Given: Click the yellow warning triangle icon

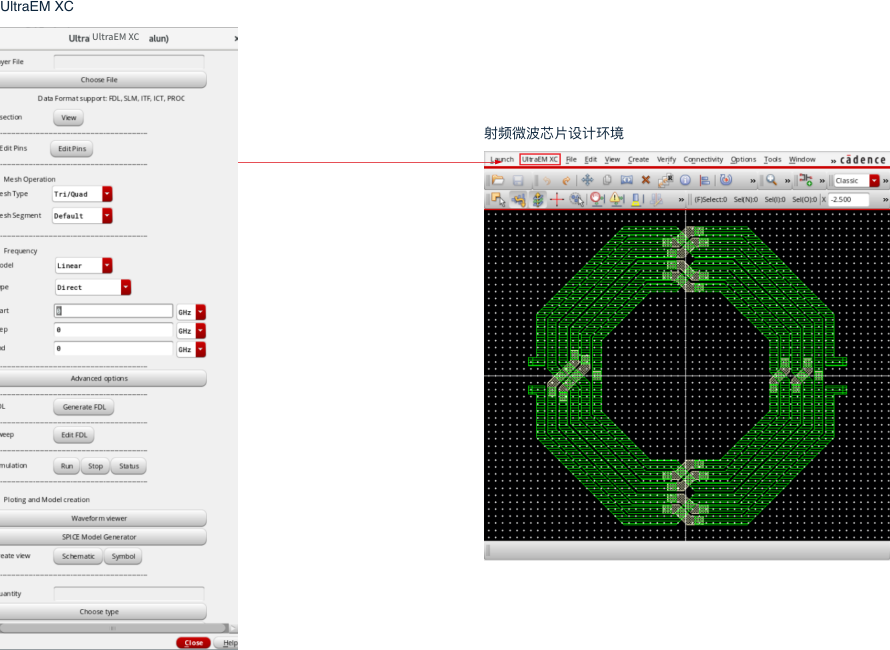Looking at the screenshot, I should tap(616, 199).
